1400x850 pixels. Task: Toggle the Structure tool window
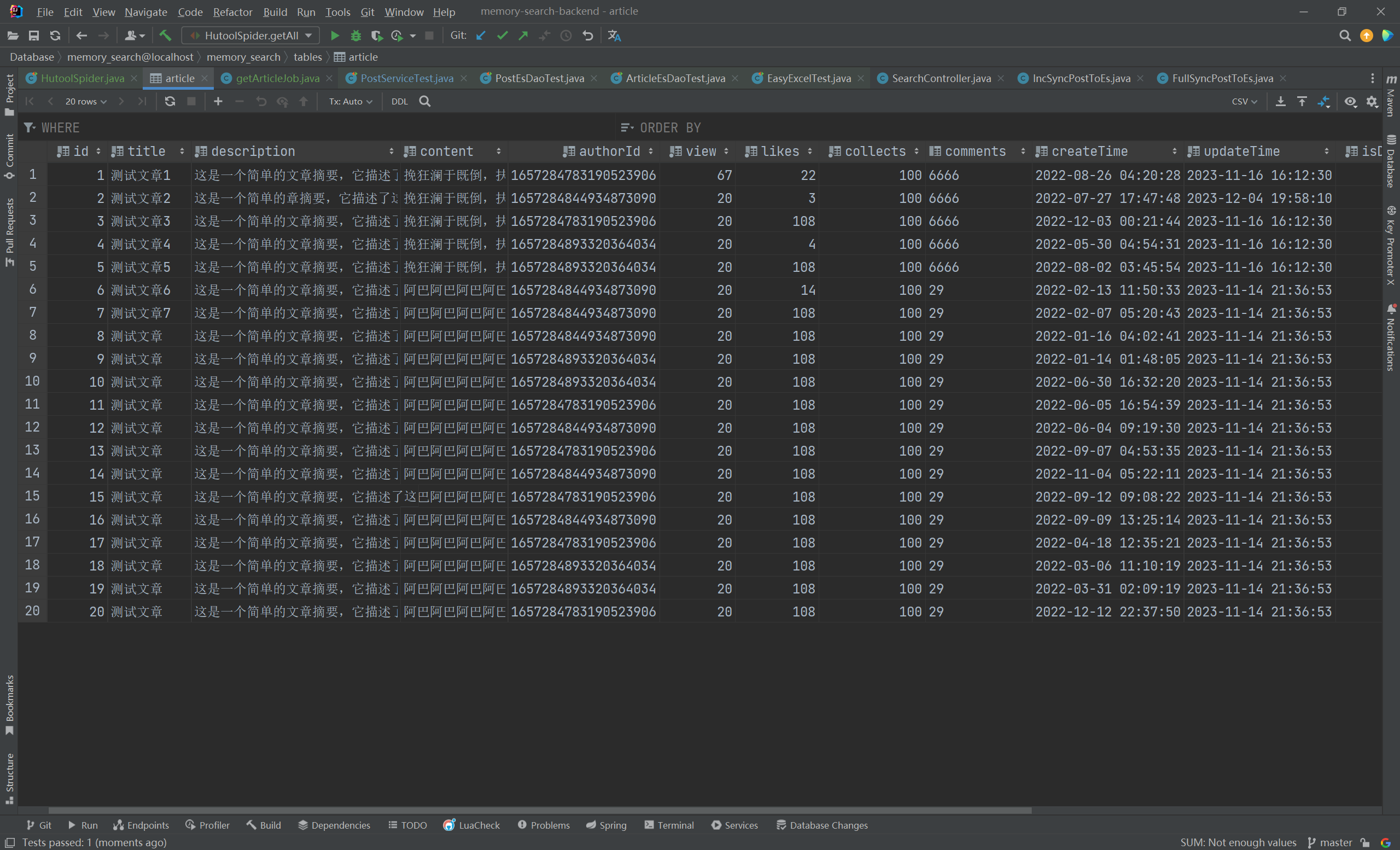pos(9,778)
